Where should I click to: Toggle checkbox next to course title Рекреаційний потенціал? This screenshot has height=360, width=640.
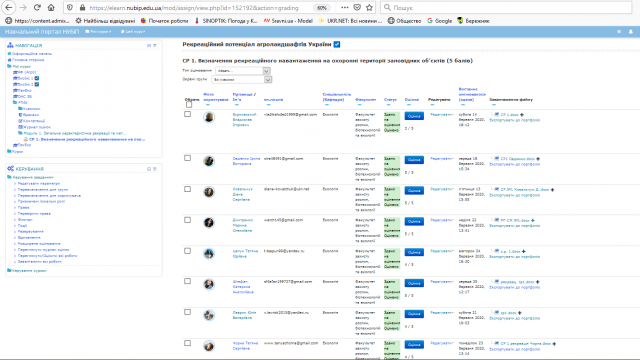point(337,44)
